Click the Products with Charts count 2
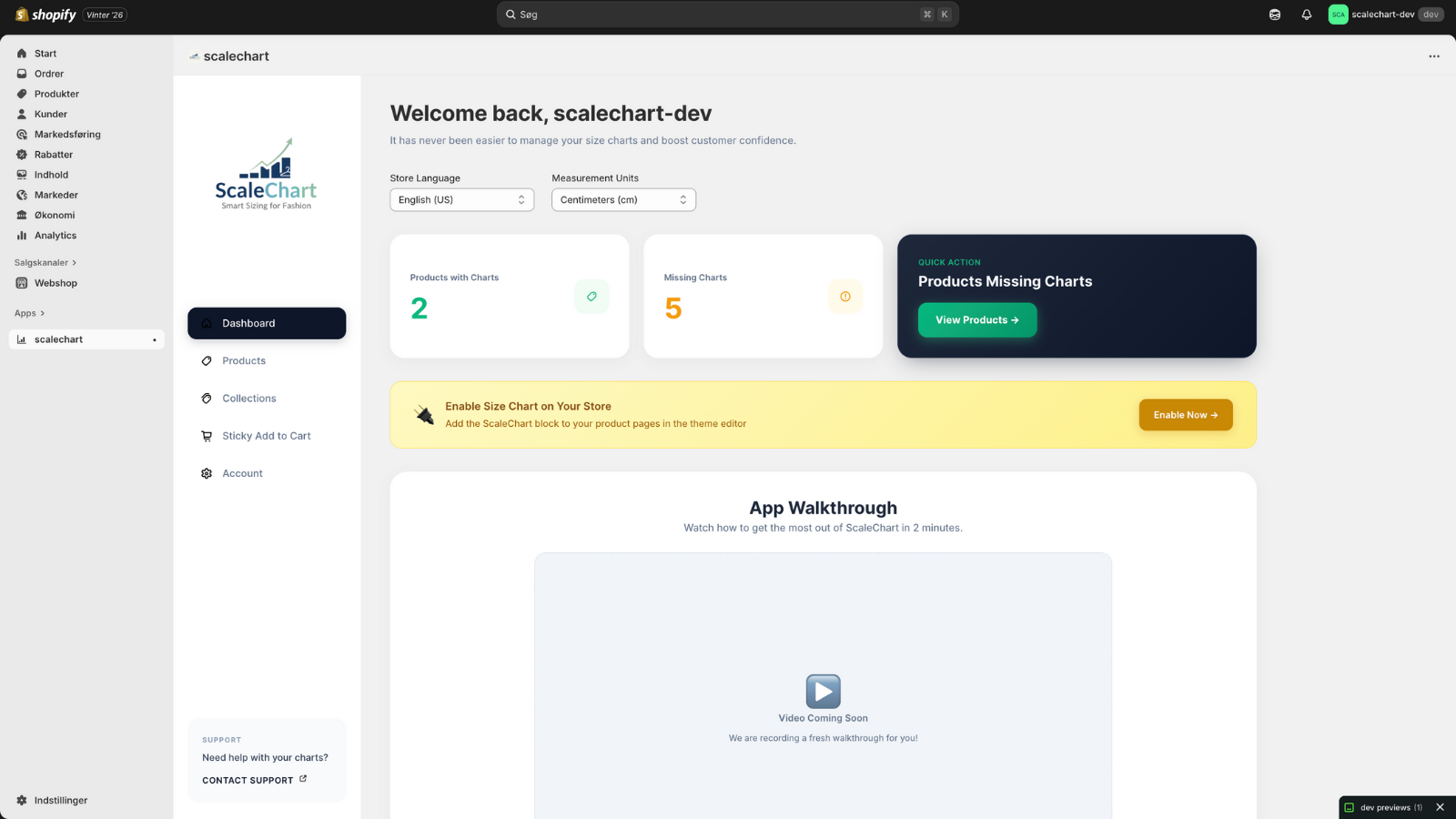 click(419, 308)
